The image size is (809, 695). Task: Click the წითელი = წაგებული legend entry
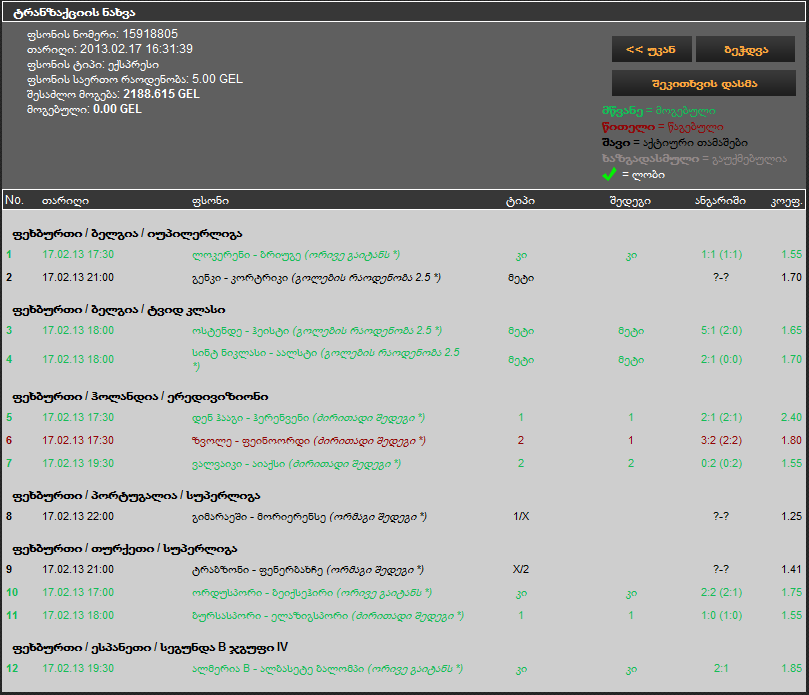point(662,126)
